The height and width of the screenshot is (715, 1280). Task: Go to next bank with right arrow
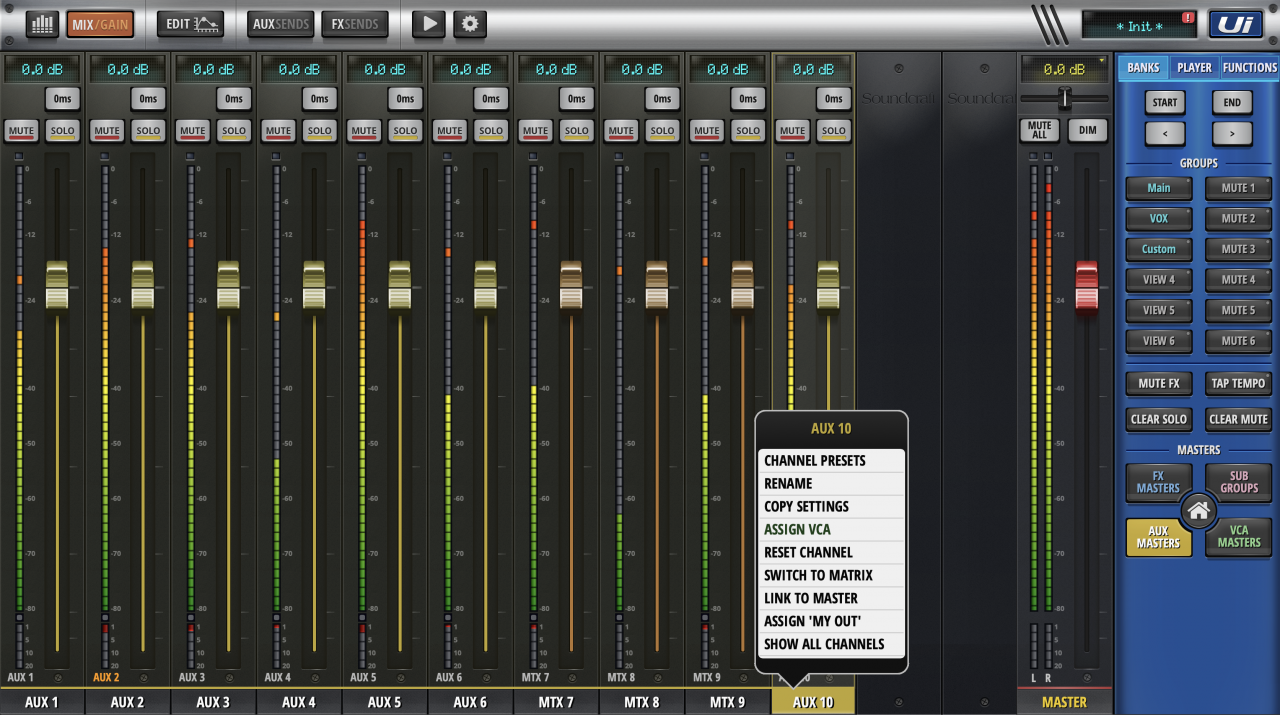1232,134
